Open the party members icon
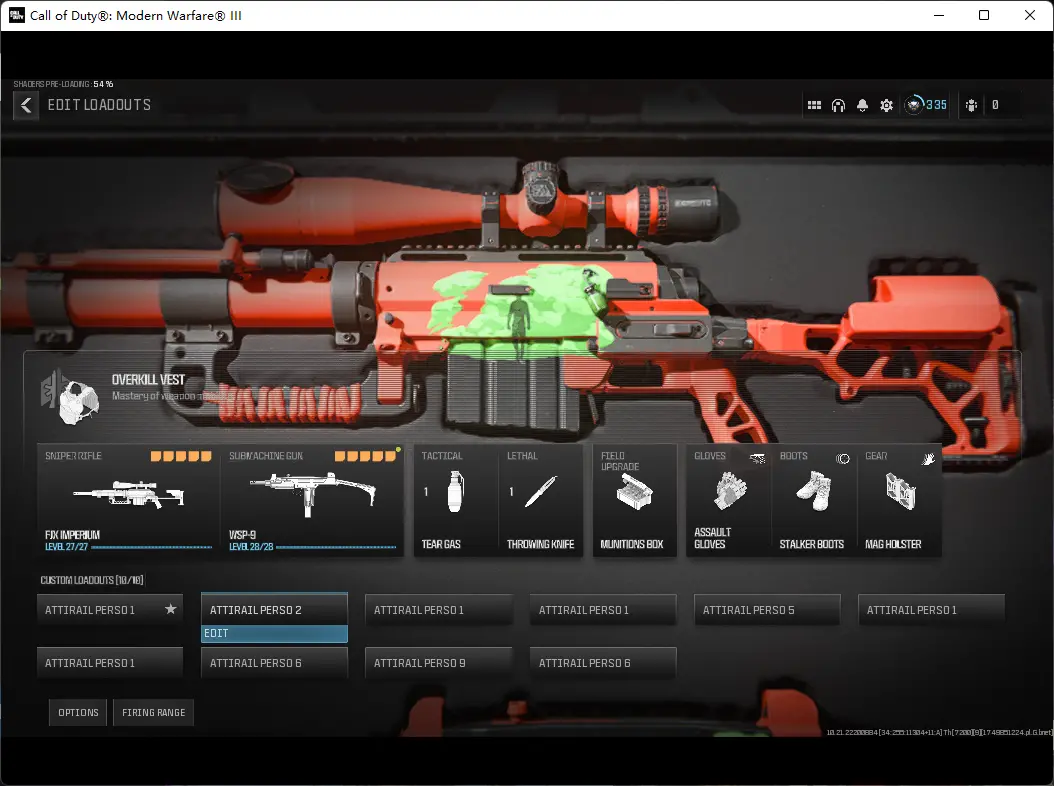The height and width of the screenshot is (786, 1054). [x=971, y=106]
